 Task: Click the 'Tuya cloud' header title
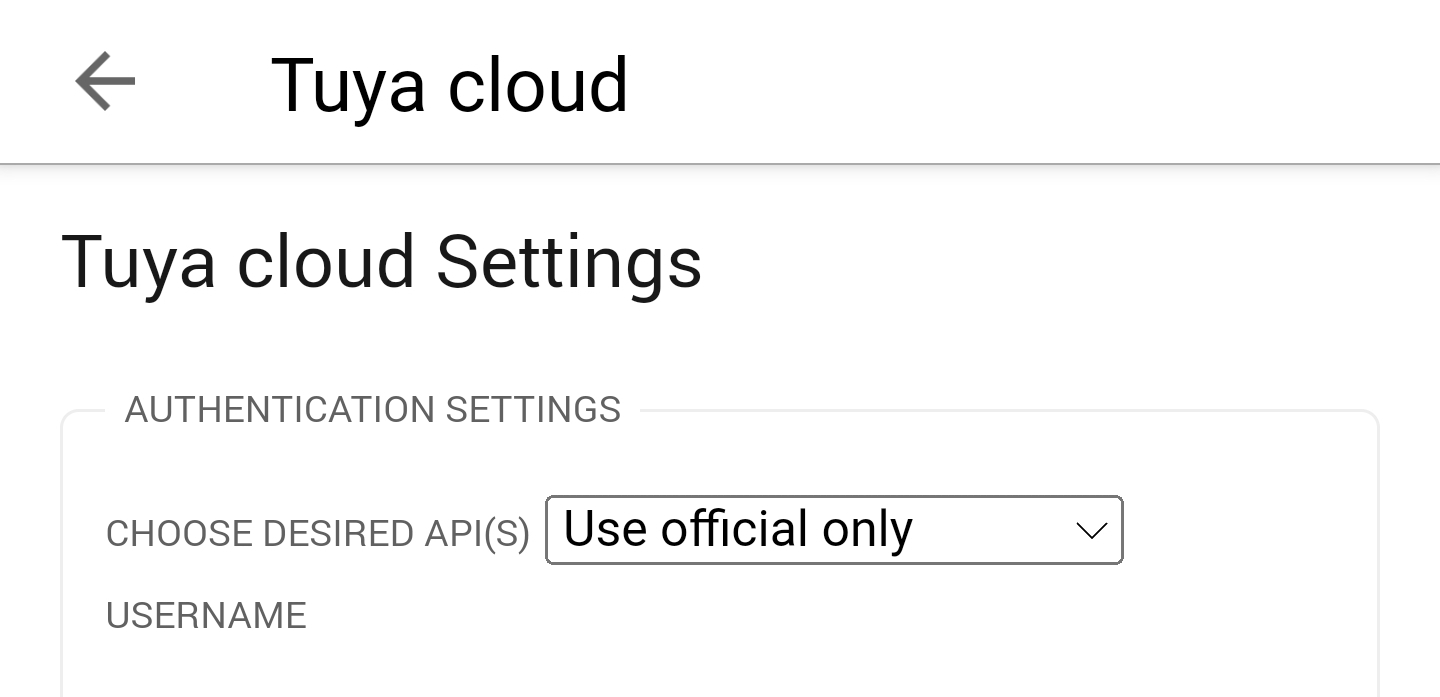pos(449,85)
